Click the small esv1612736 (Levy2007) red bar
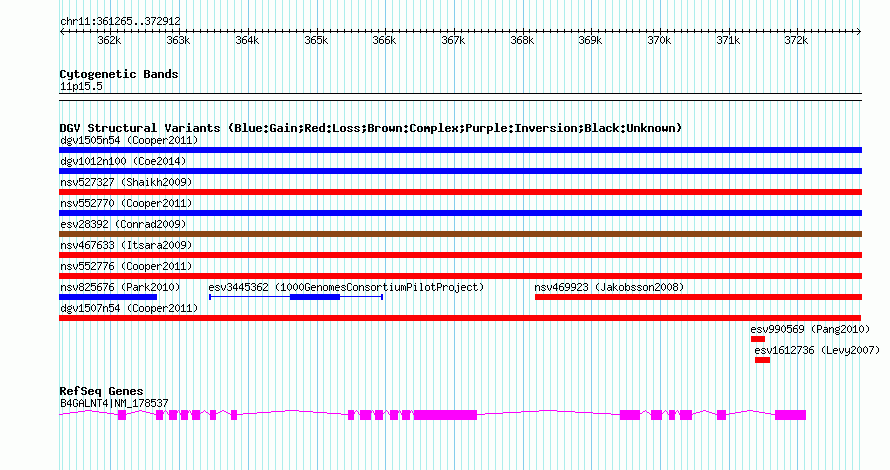Screen dimensions: 890x470 point(762,360)
